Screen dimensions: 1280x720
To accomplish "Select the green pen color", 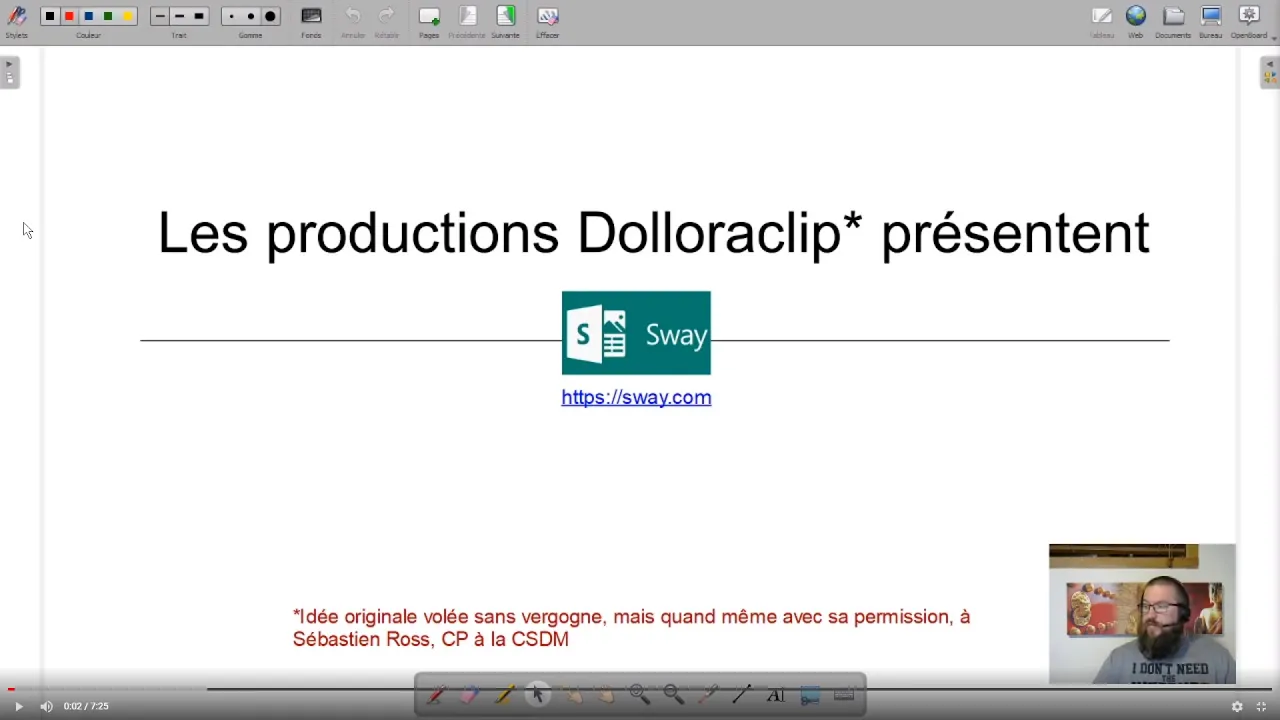I will (x=108, y=16).
